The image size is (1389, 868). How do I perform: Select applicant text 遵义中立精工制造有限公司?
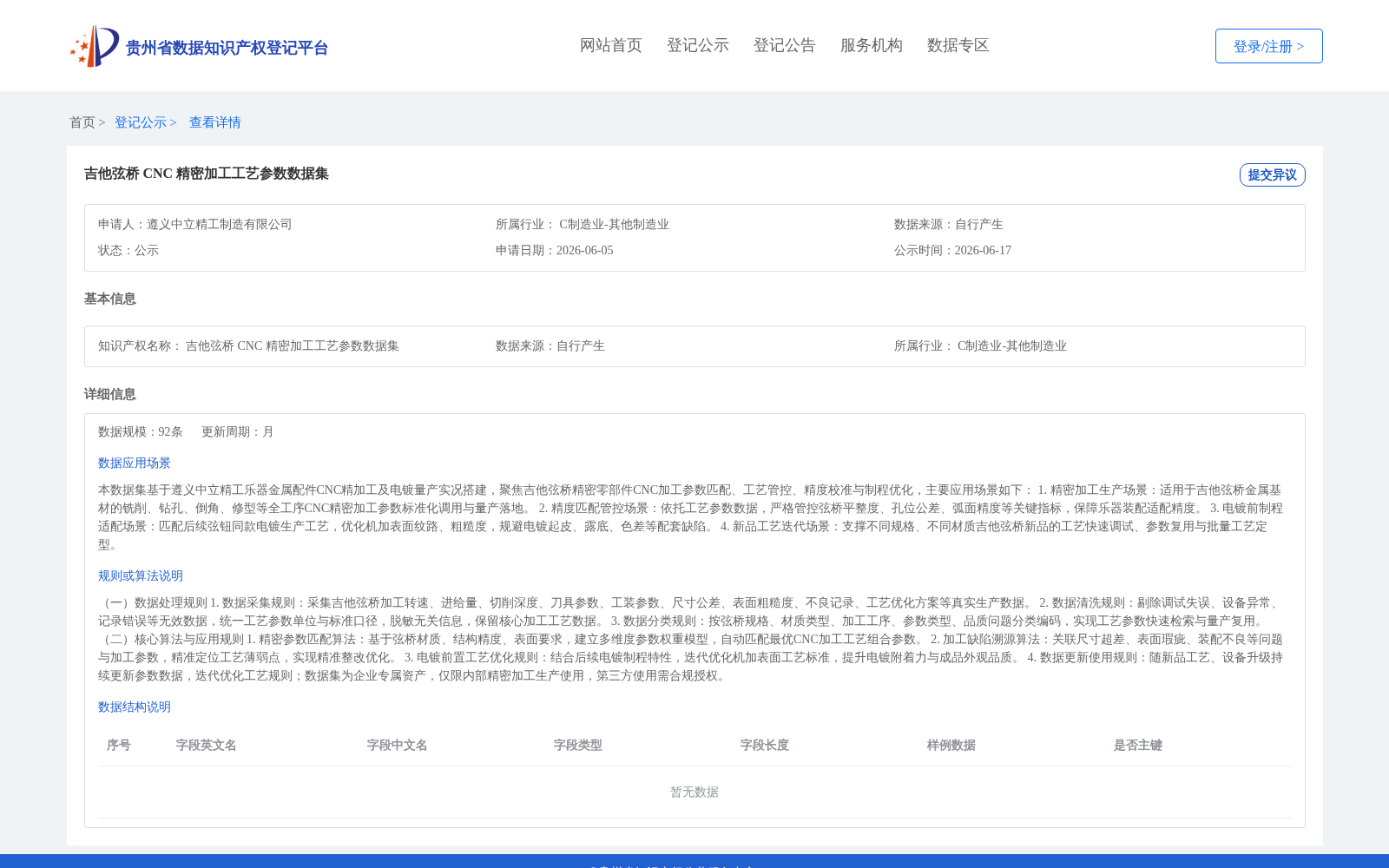(x=220, y=224)
